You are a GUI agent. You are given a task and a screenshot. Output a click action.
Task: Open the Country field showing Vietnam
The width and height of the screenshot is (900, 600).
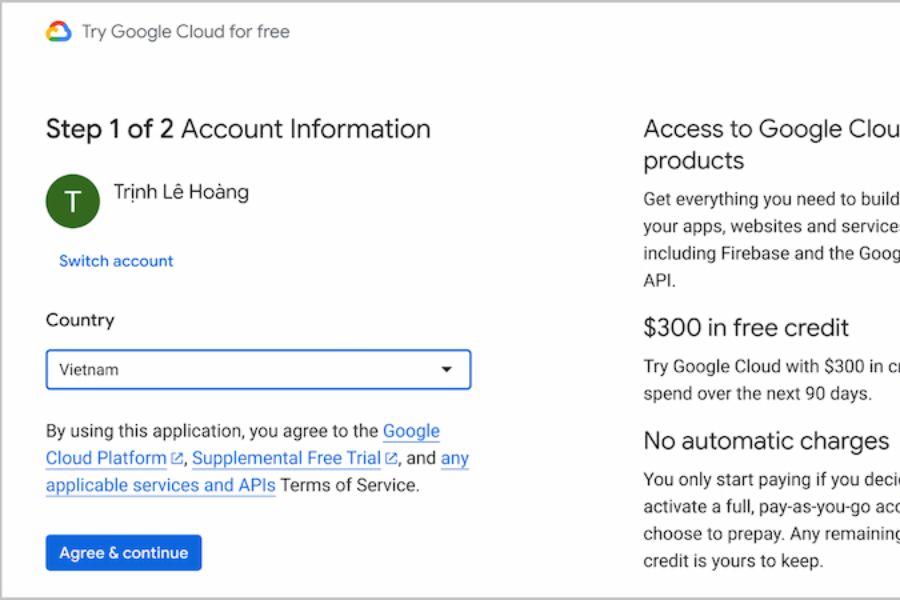coord(240,370)
